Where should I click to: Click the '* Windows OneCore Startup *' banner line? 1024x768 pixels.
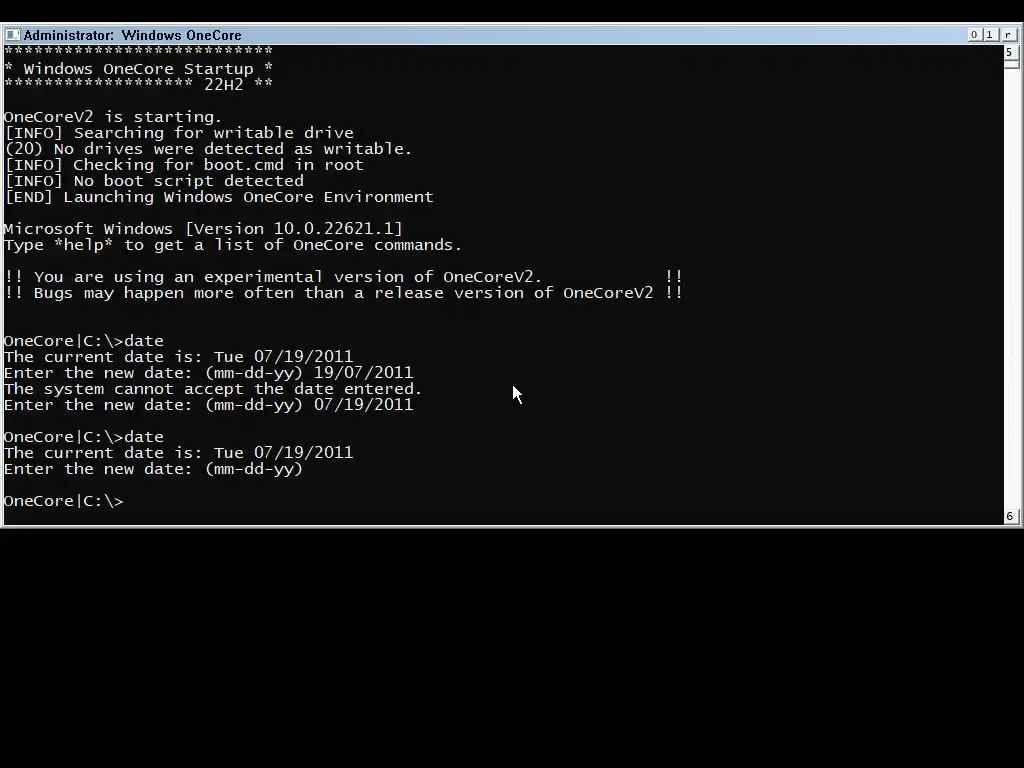(x=138, y=69)
